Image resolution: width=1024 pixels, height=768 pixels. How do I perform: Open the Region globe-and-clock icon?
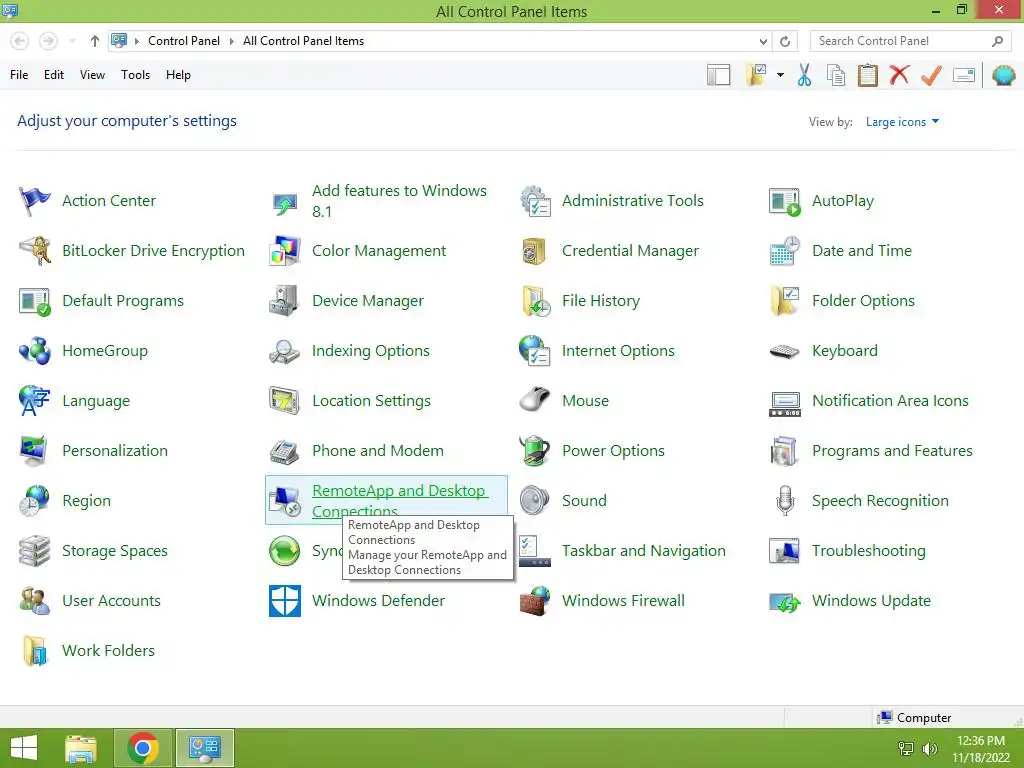tap(35, 501)
